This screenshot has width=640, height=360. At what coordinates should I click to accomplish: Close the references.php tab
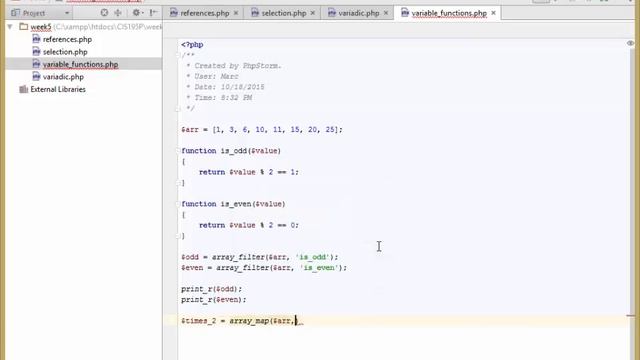click(x=236, y=13)
